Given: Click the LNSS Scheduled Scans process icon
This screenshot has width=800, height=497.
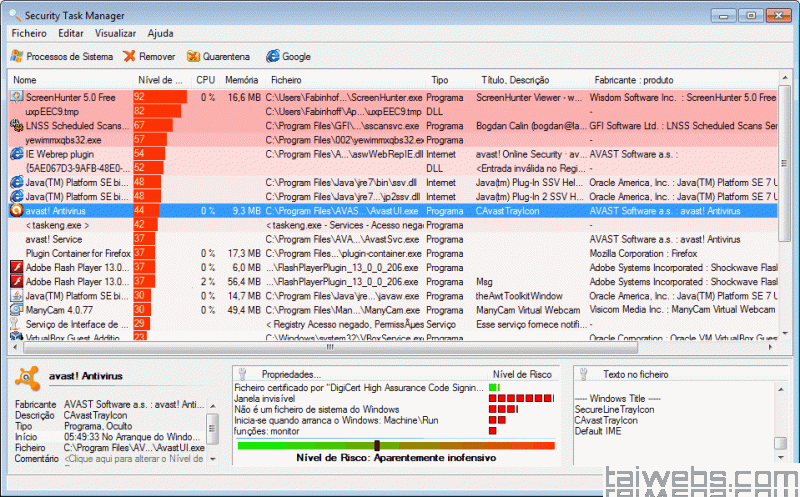Looking at the screenshot, I should point(17,126).
